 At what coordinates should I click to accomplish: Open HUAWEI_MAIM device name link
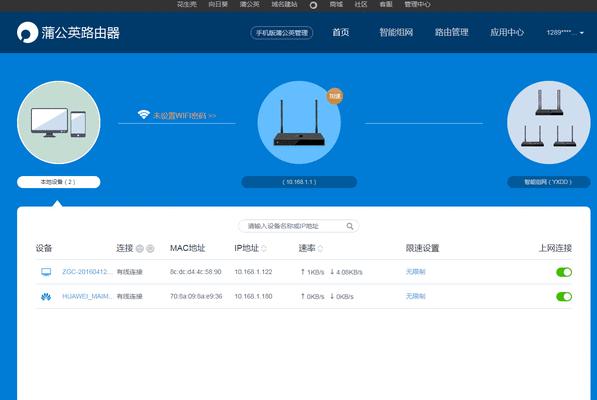(x=87, y=296)
